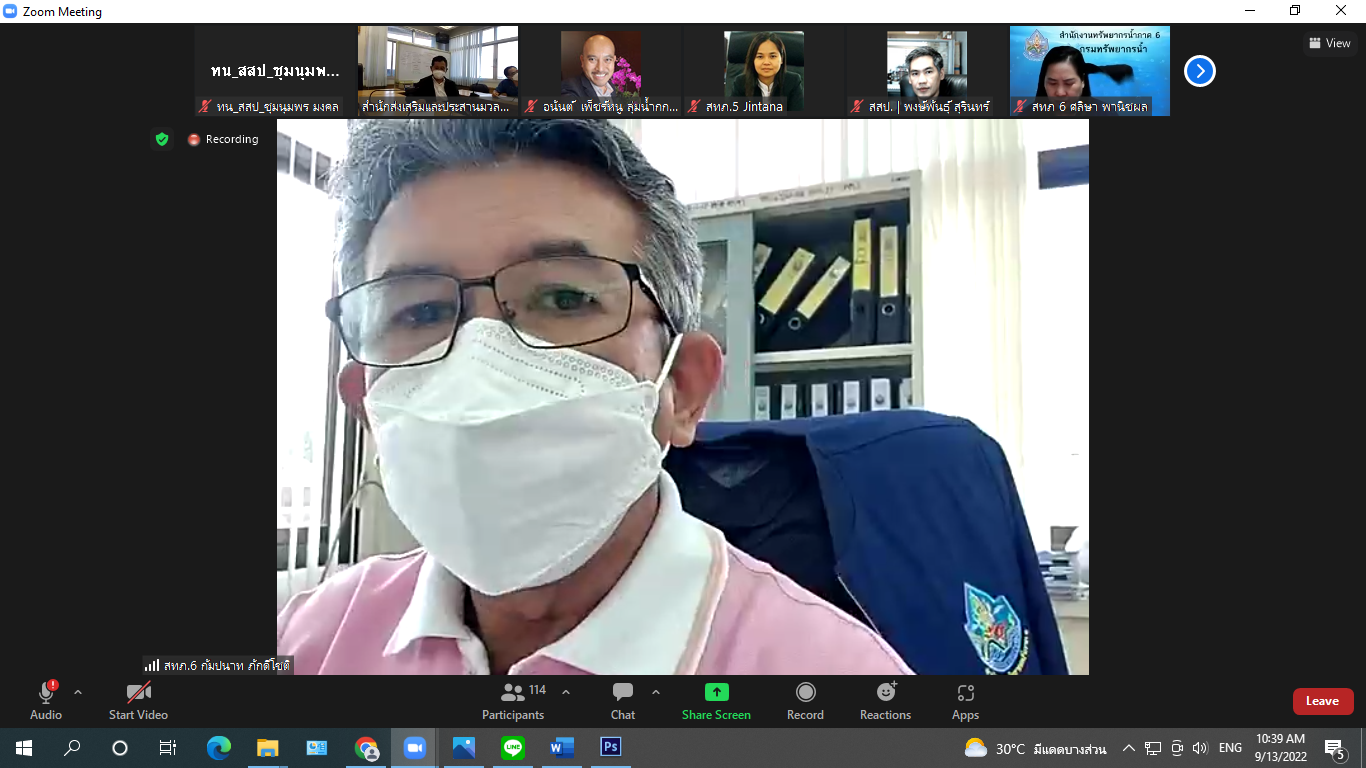1366x768 pixels.
Task: Expand audio options chevron
Action: click(x=78, y=692)
